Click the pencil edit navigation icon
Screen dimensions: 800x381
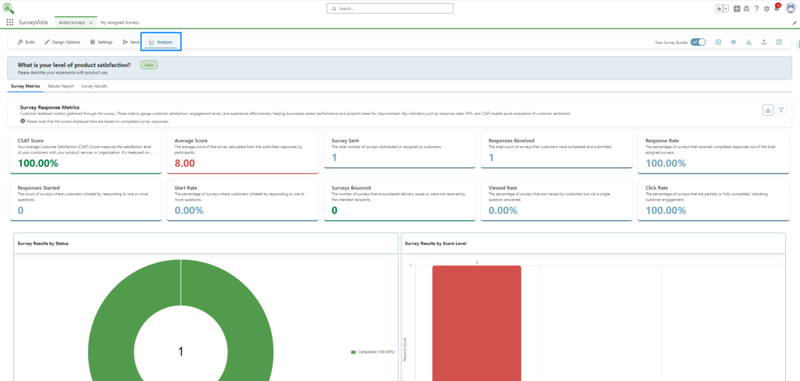tap(794, 23)
